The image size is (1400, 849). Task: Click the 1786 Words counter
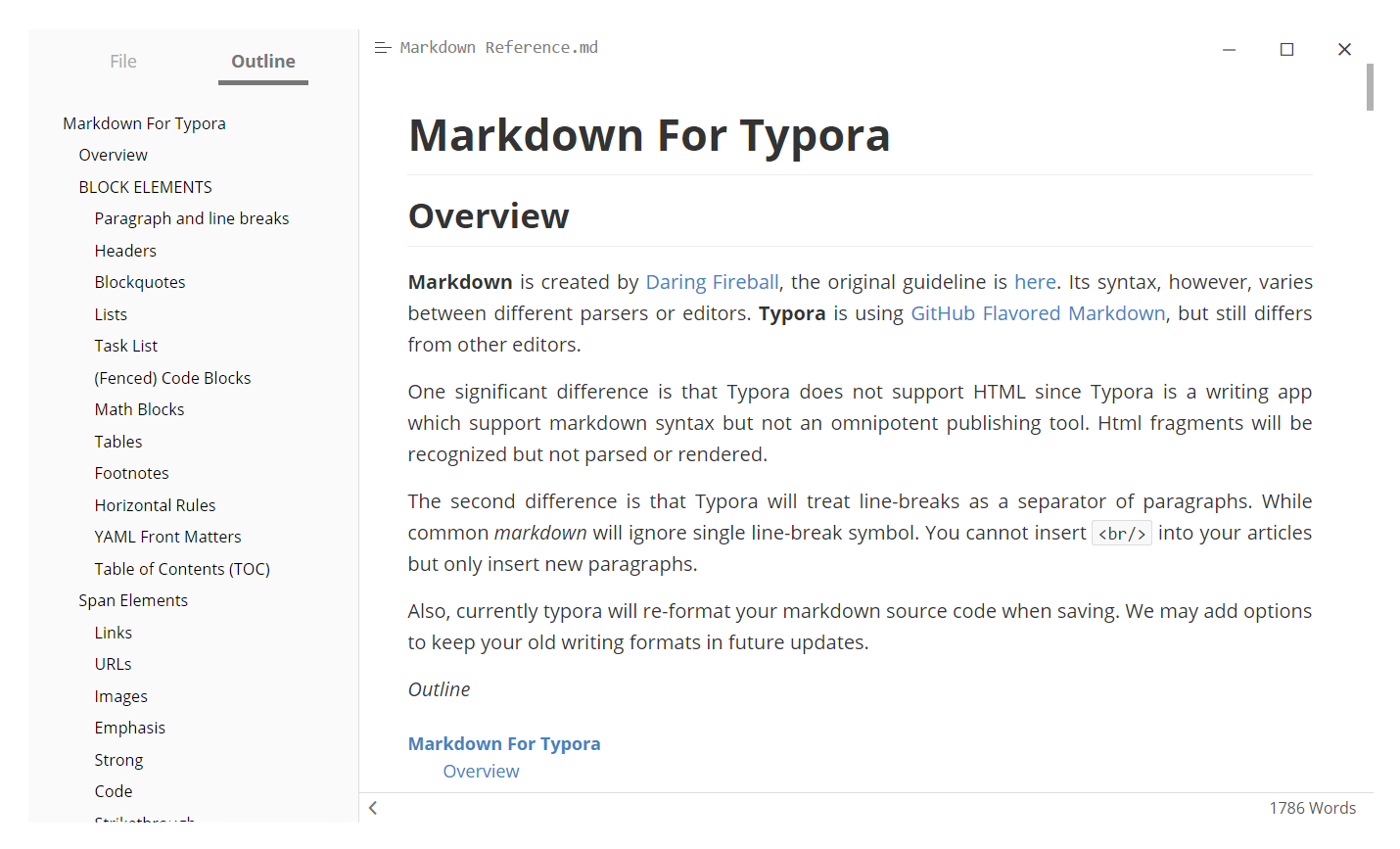coord(1312,808)
